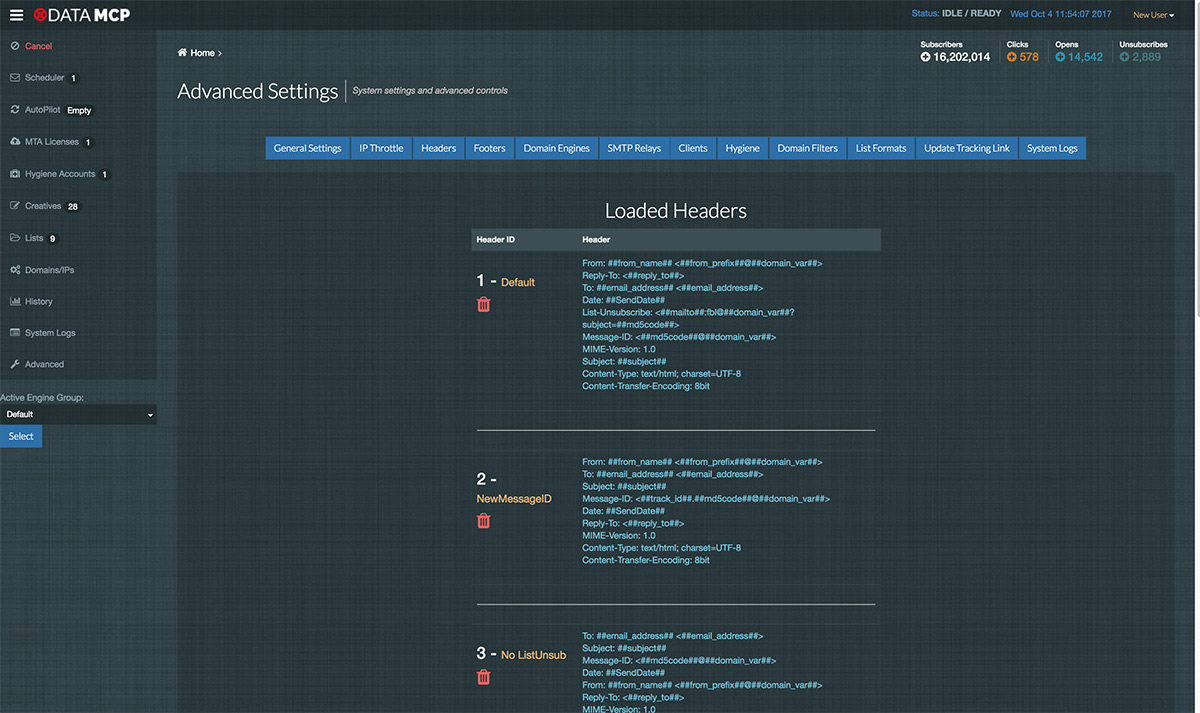Viewport: 1200px width, 713px height.
Task: Click the Scheduler envelope icon
Action: click(15, 77)
